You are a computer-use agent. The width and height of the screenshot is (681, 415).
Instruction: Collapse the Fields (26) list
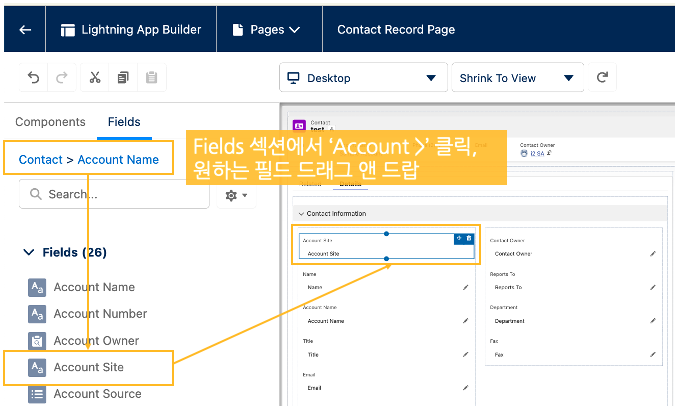coord(28,253)
